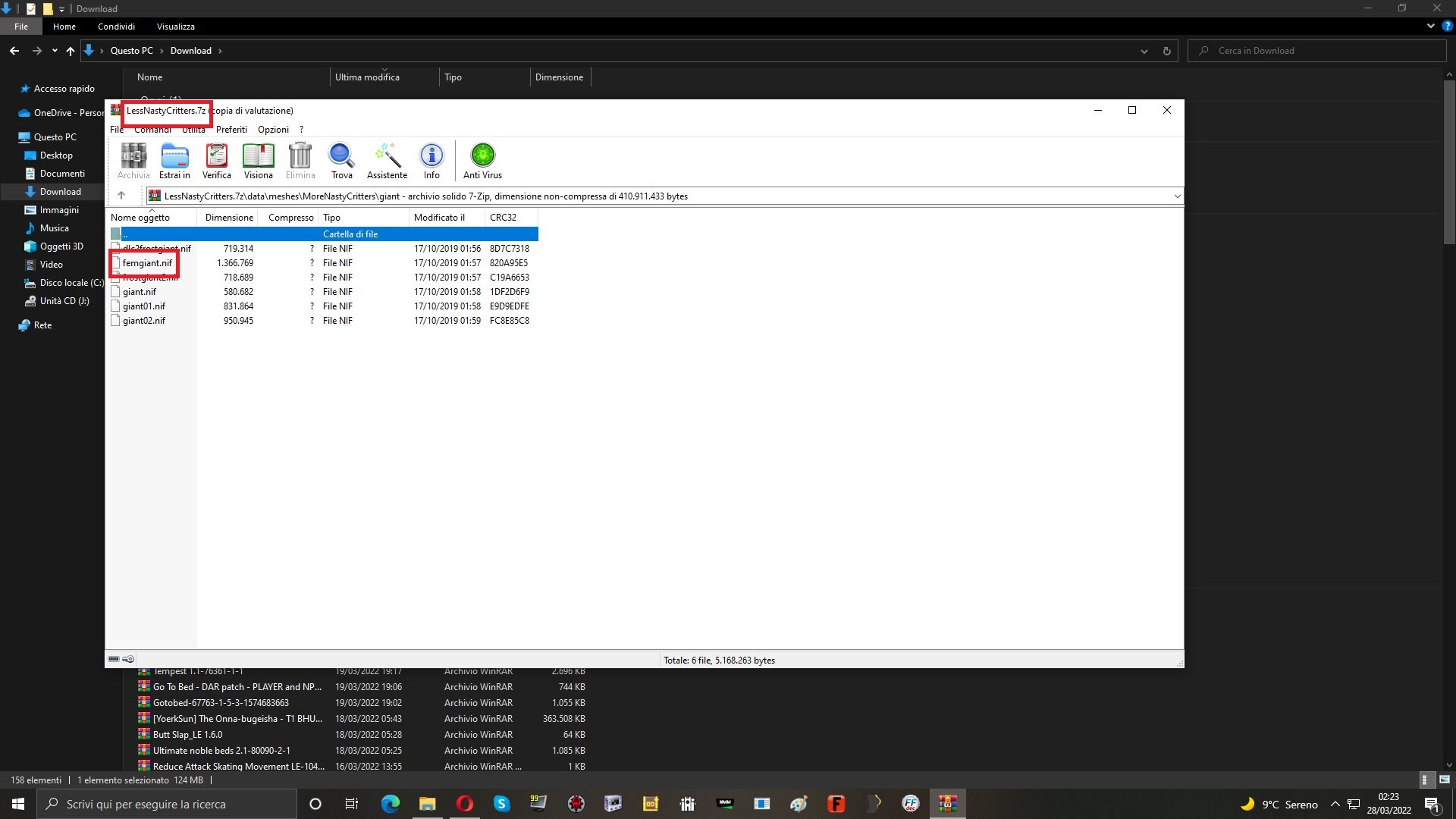This screenshot has height=819, width=1456.
Task: Sort archive by Dimensione column
Action: point(227,217)
